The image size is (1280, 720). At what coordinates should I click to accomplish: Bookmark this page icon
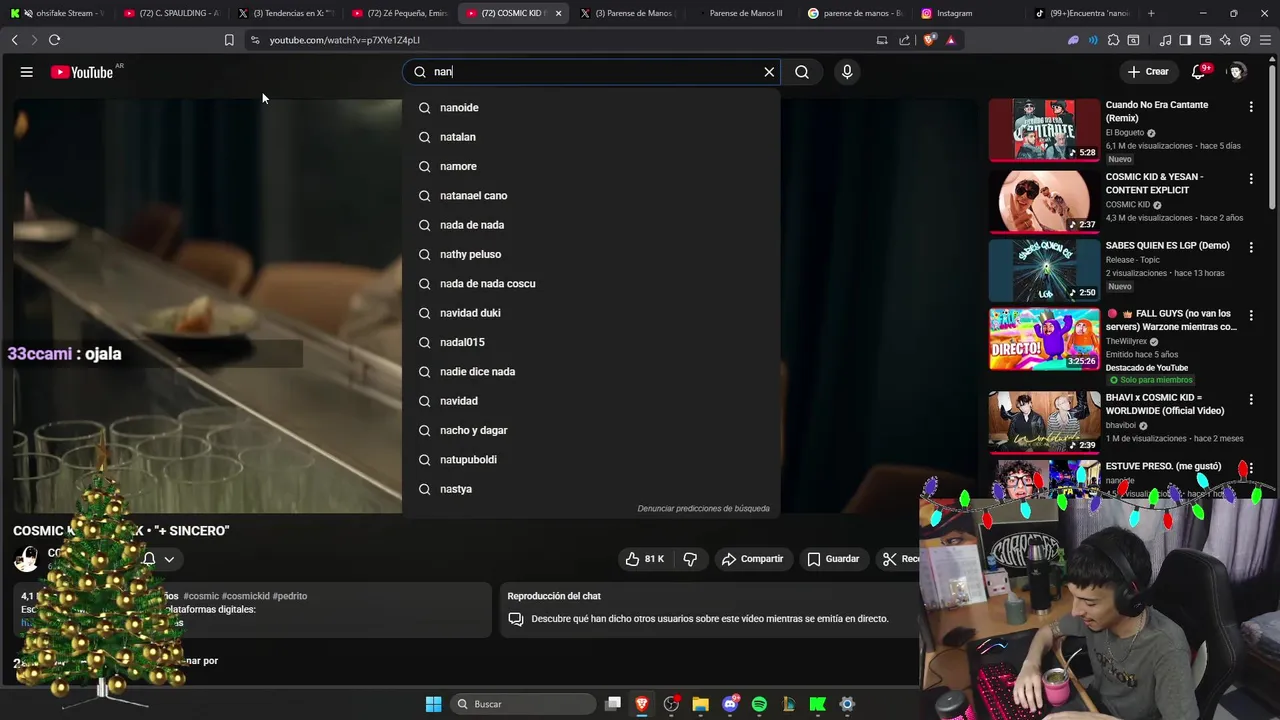click(x=229, y=40)
